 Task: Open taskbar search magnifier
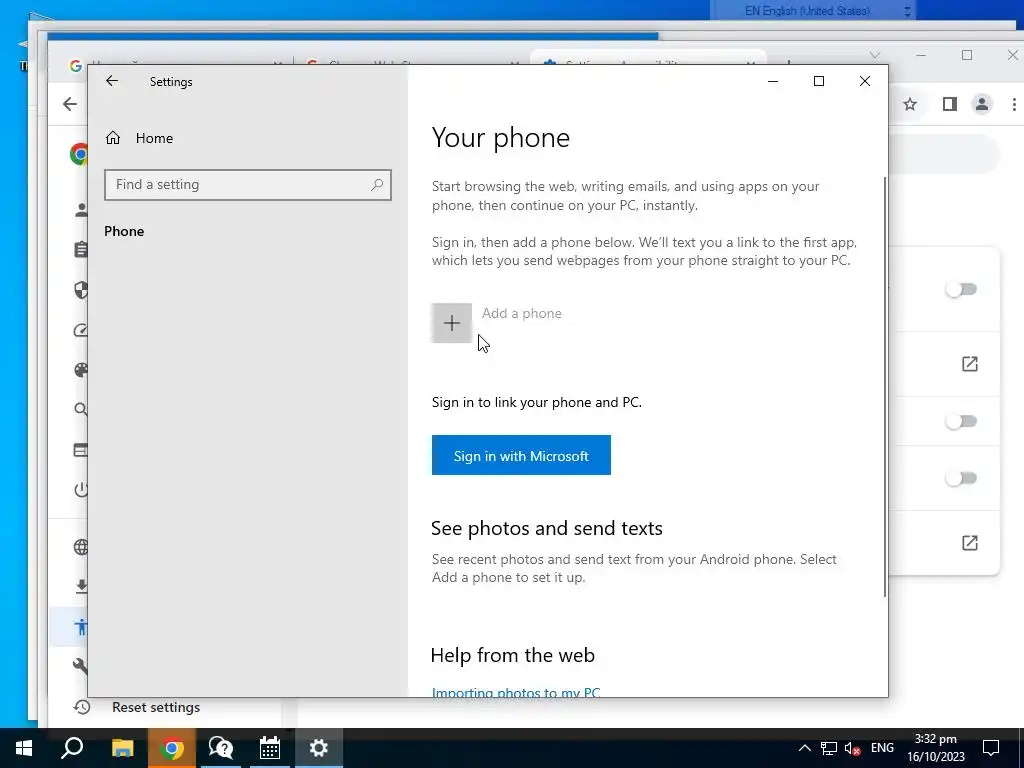pyautogui.click(x=72, y=748)
